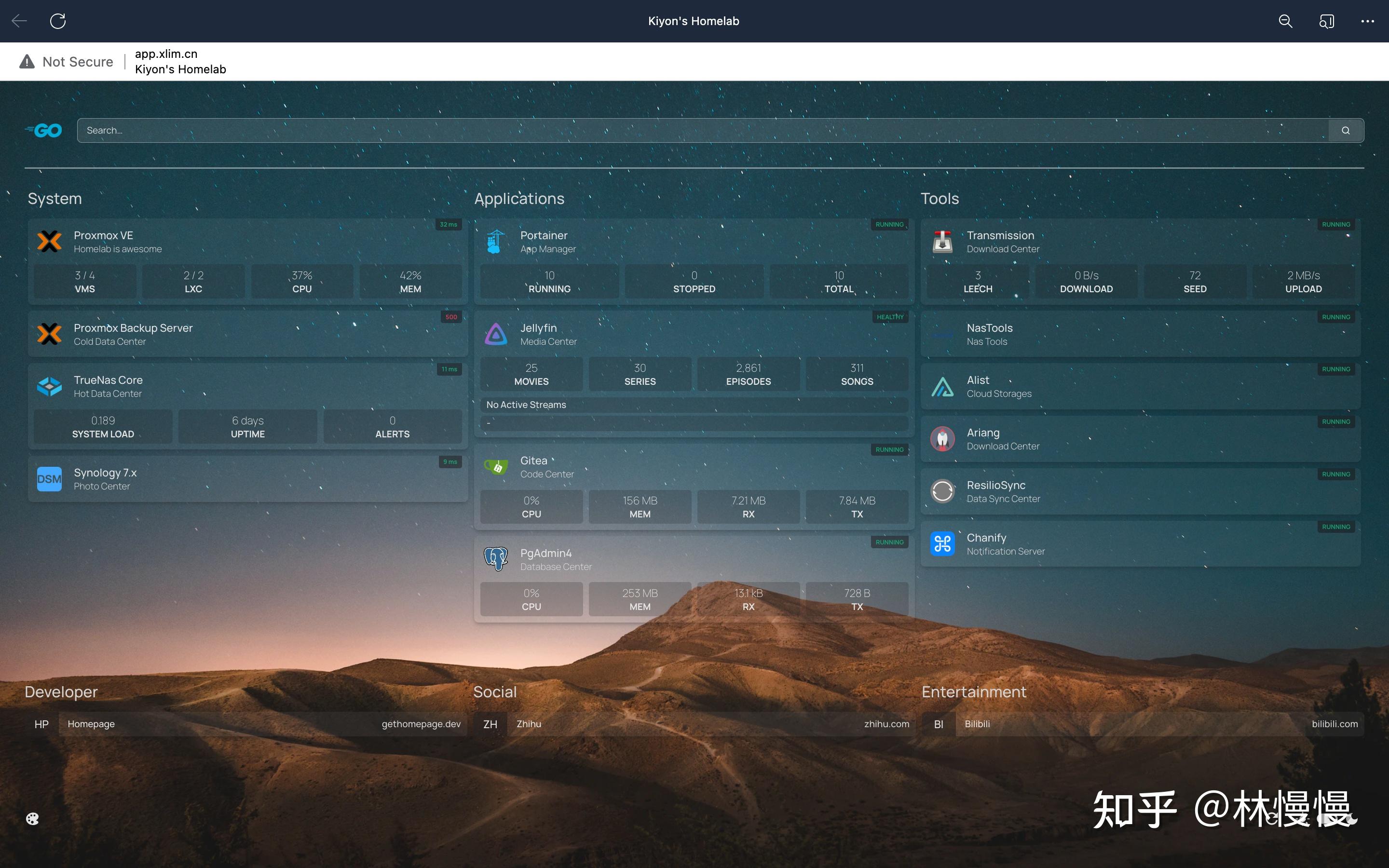Click the Proxmox VE logo icon
Image resolution: width=1389 pixels, height=868 pixels.
pyautogui.click(x=49, y=242)
